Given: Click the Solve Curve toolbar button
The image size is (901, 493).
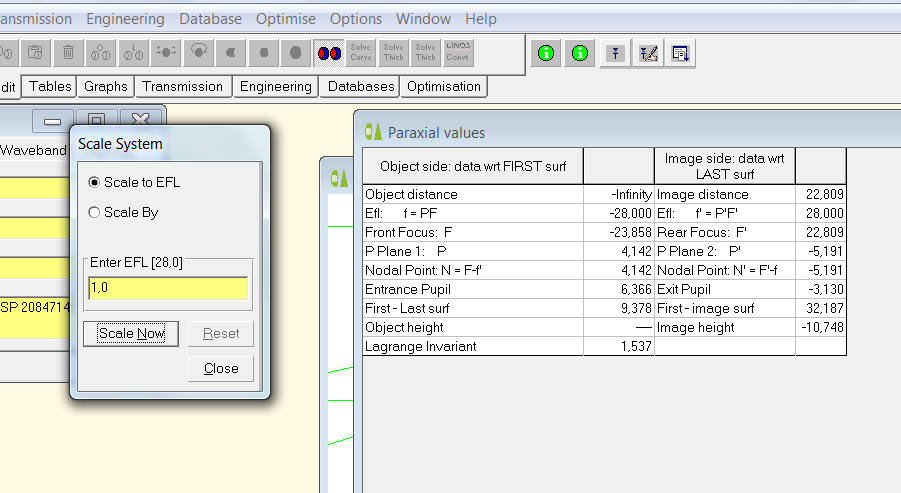Looking at the screenshot, I should [361, 52].
